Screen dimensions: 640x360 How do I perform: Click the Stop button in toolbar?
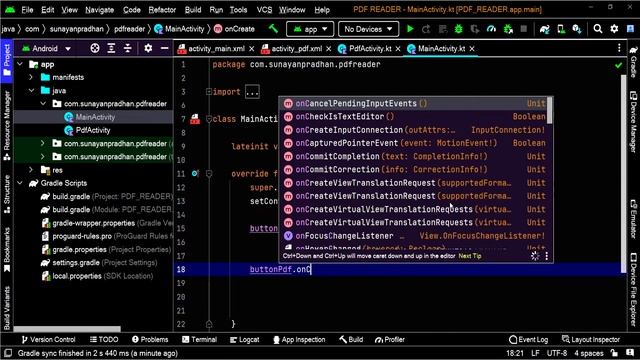point(524,29)
